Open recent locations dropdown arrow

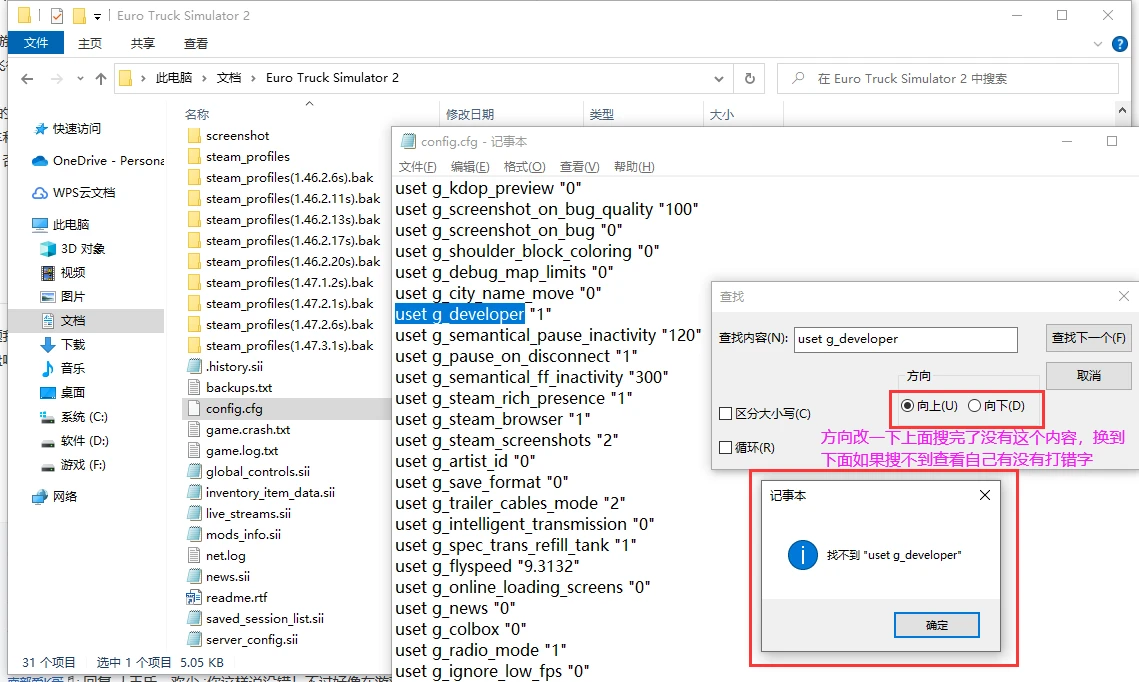coord(80,78)
